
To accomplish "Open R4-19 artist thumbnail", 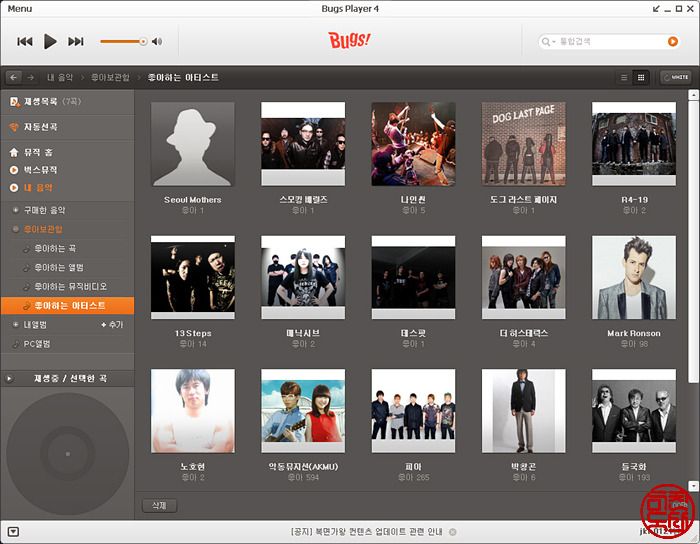I will [x=634, y=144].
